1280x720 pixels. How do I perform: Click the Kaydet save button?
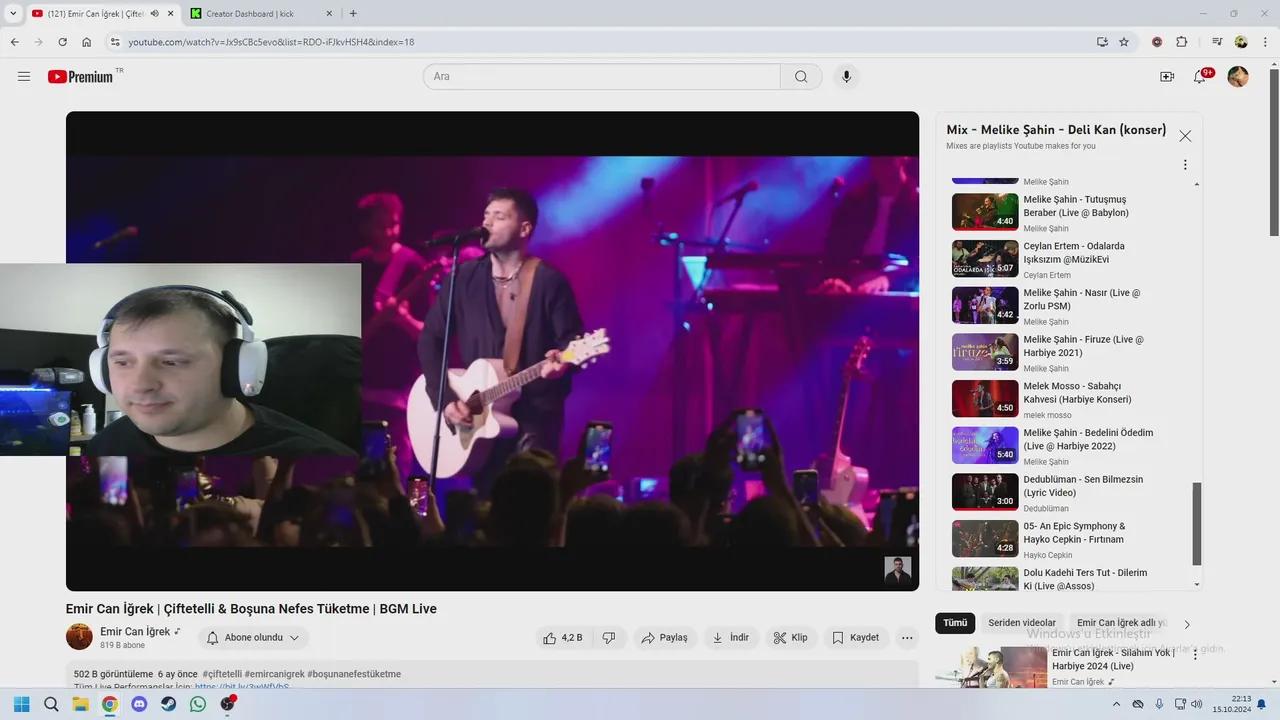855,638
